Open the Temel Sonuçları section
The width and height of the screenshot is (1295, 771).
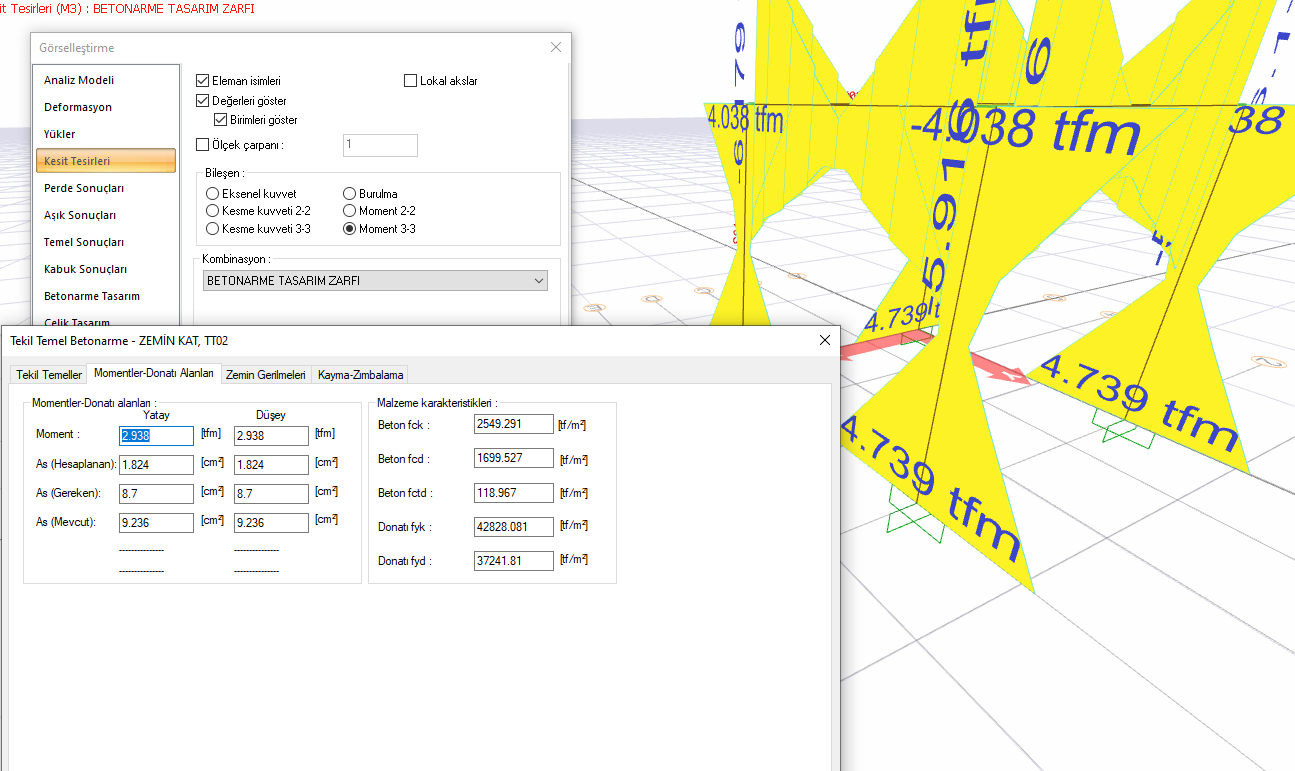pyautogui.click(x=106, y=242)
